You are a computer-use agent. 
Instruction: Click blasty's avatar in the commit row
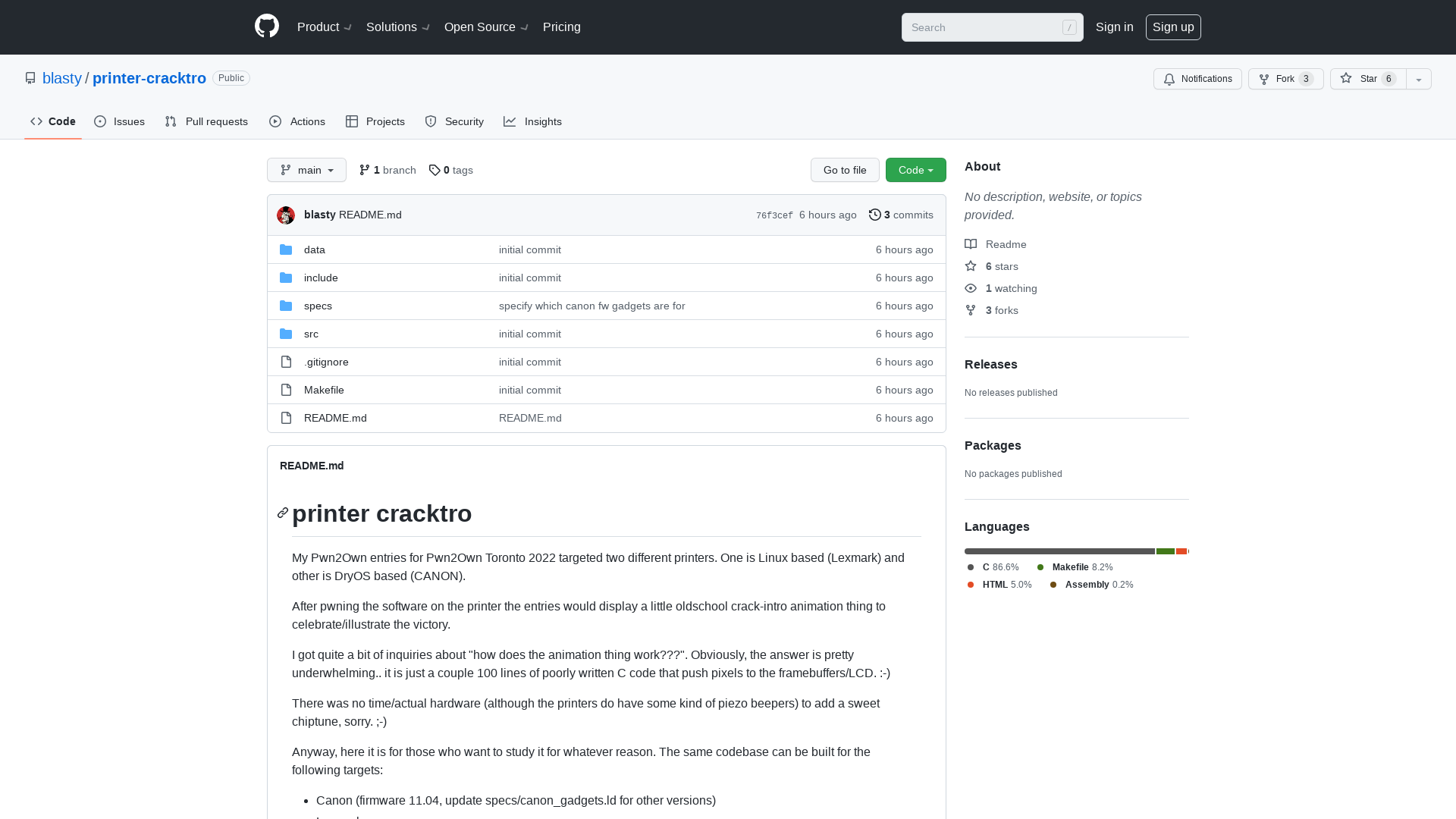point(286,215)
